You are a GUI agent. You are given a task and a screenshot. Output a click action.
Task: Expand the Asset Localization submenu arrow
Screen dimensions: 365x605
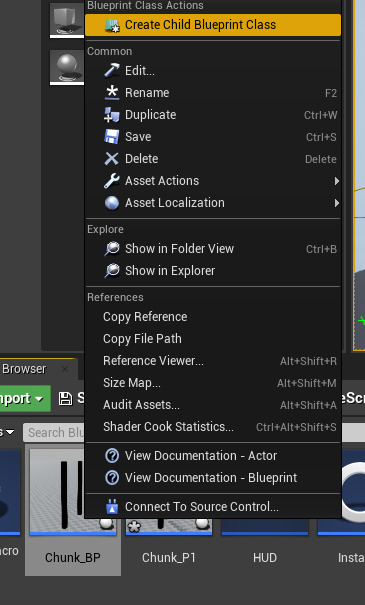[x=337, y=203]
